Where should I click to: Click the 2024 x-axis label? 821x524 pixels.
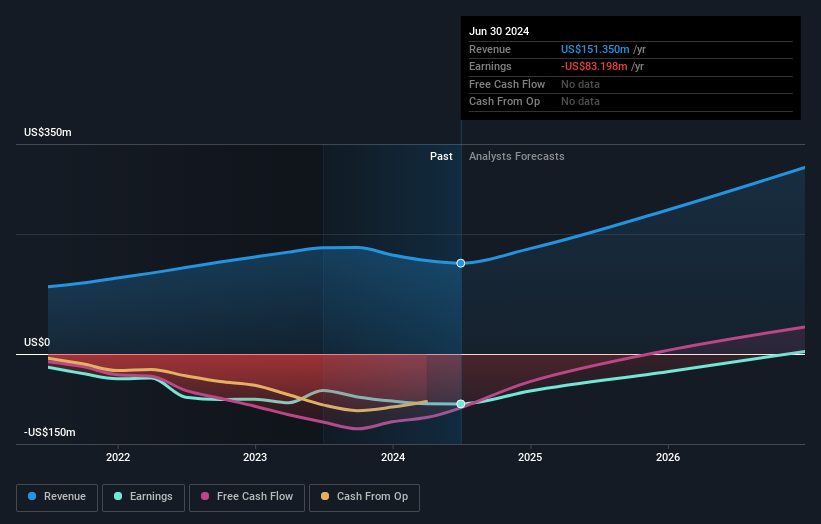click(393, 458)
